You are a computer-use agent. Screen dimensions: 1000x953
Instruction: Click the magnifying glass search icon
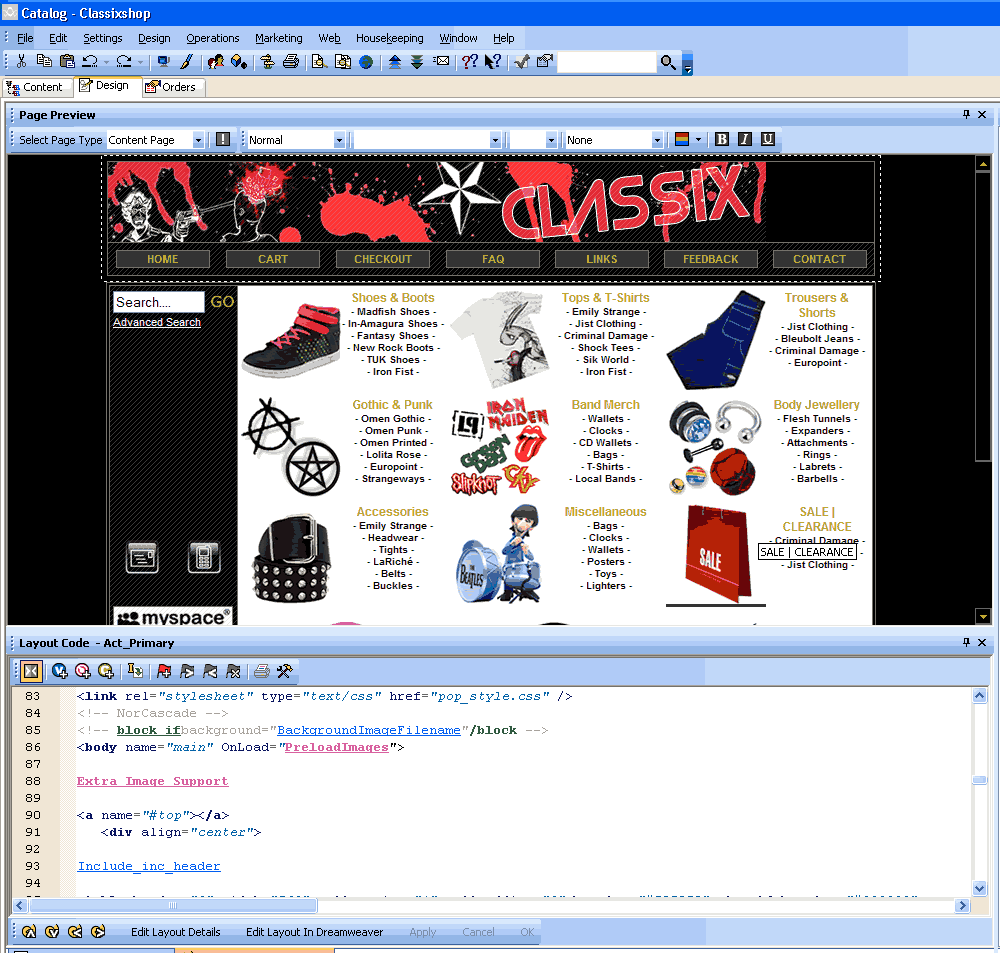click(x=668, y=63)
